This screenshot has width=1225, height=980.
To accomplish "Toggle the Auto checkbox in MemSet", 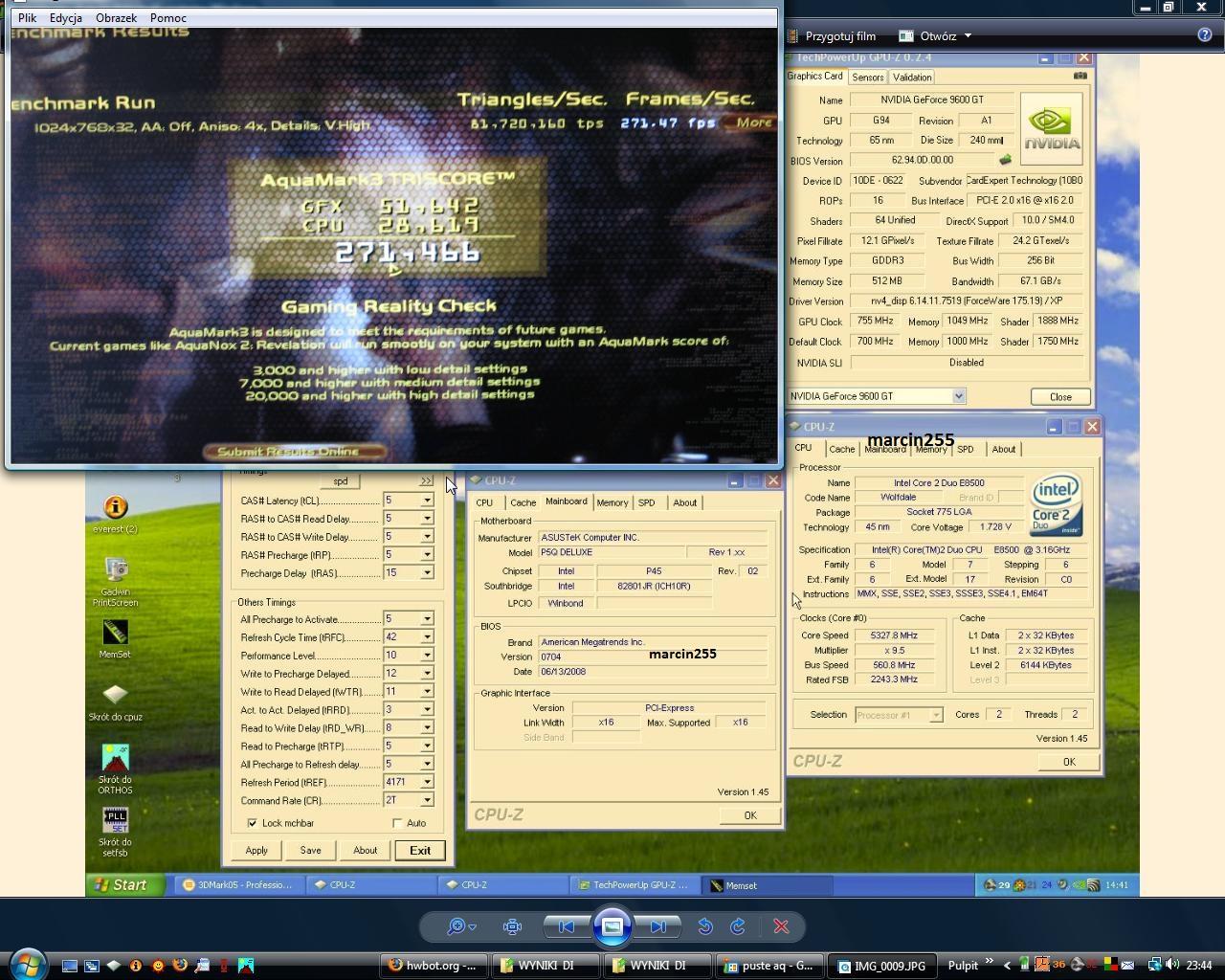I will tap(397, 823).
